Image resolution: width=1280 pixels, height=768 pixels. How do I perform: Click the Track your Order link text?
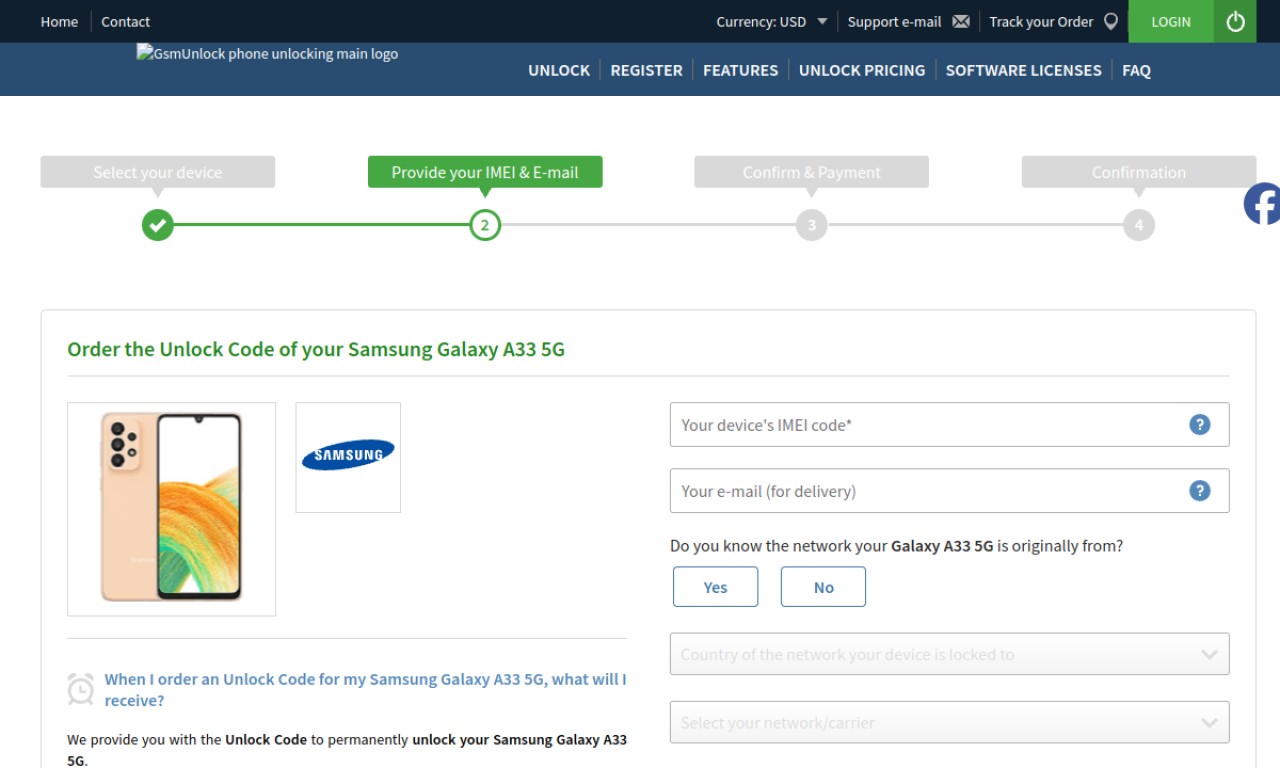pos(1041,21)
